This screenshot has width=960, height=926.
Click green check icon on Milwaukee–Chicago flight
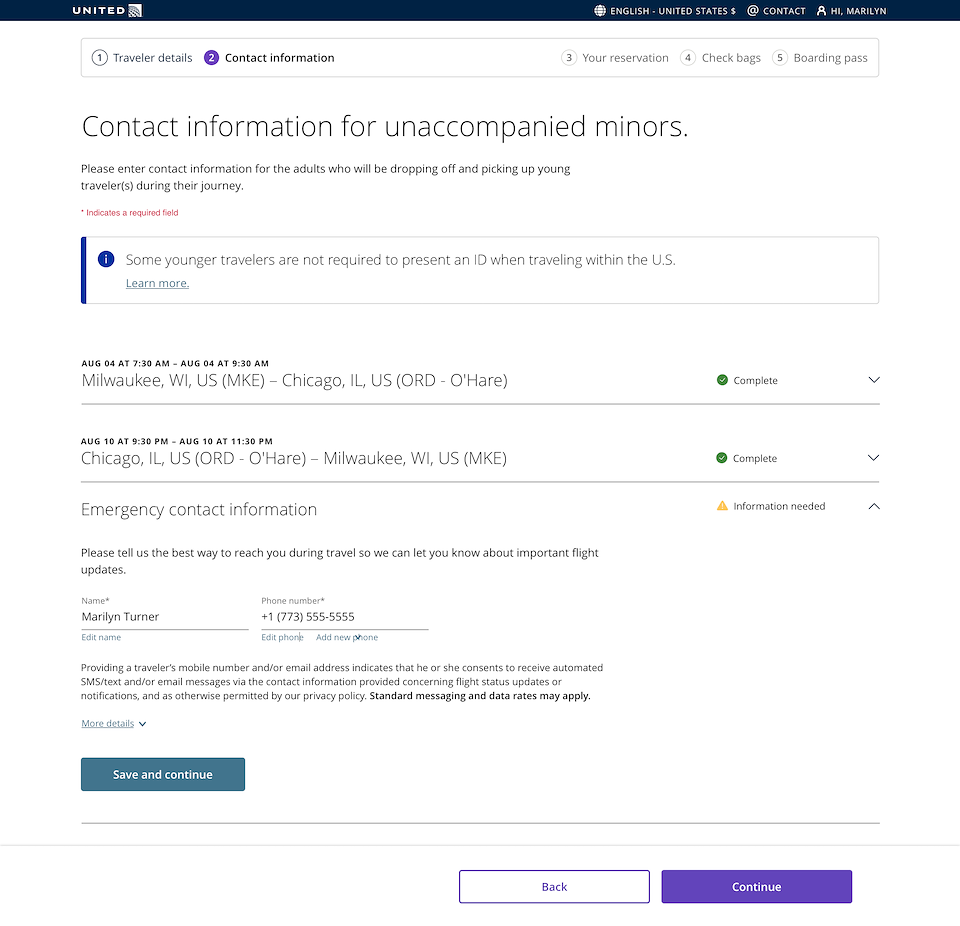tap(722, 380)
